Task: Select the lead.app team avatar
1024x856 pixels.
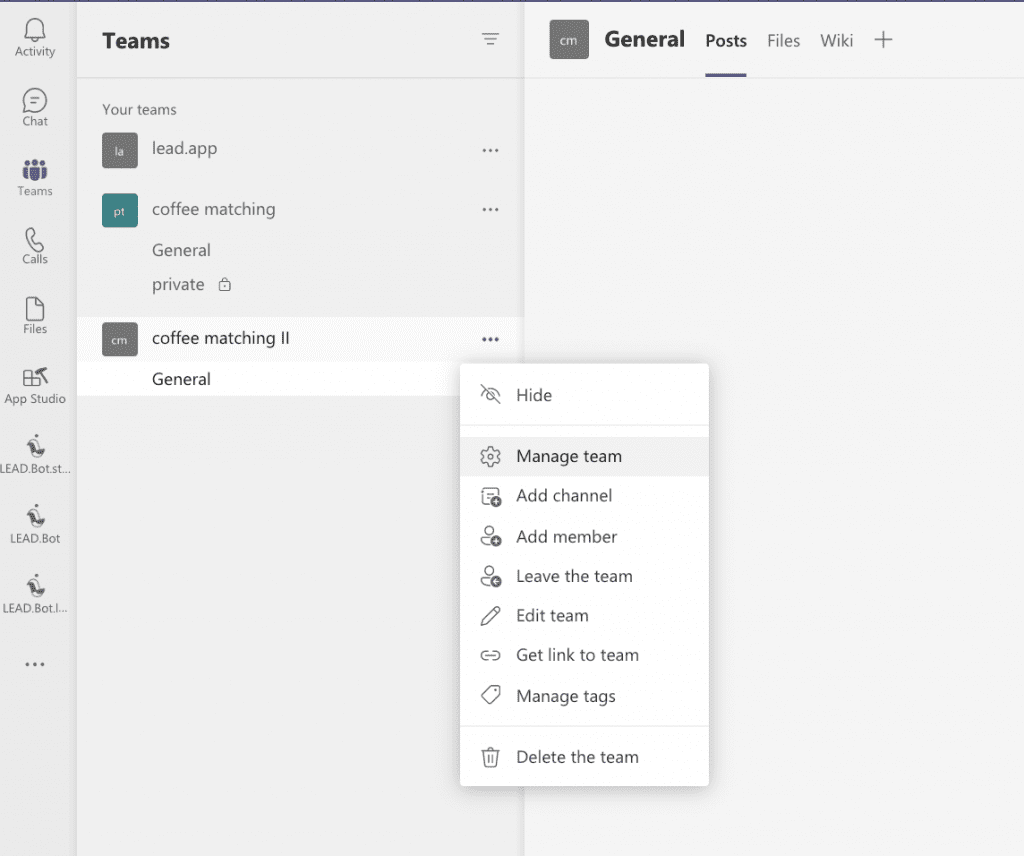Action: pyautogui.click(x=120, y=151)
